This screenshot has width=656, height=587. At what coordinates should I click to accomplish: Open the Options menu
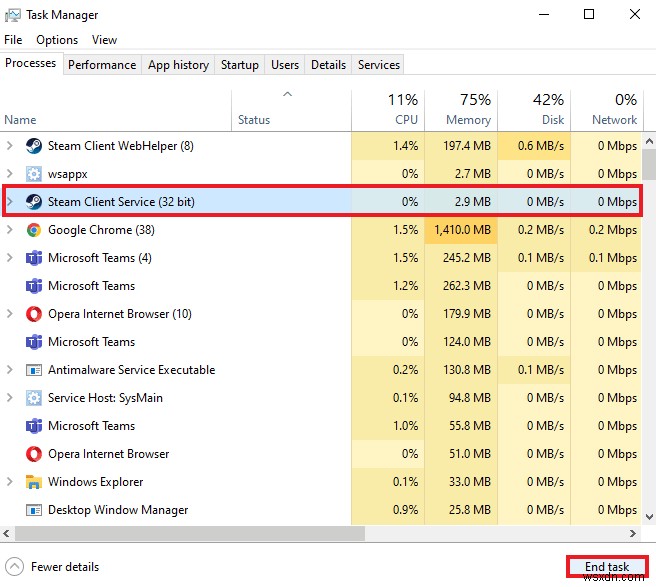[57, 40]
